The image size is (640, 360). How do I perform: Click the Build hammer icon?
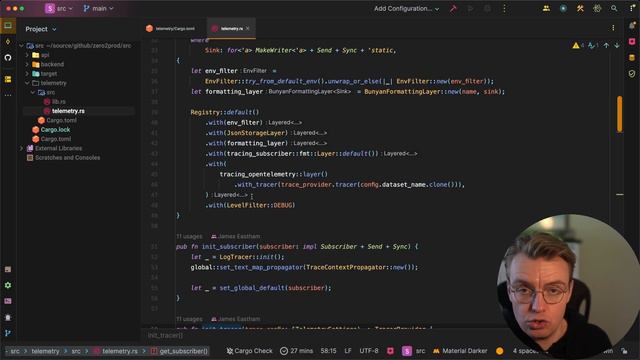click(453, 8)
